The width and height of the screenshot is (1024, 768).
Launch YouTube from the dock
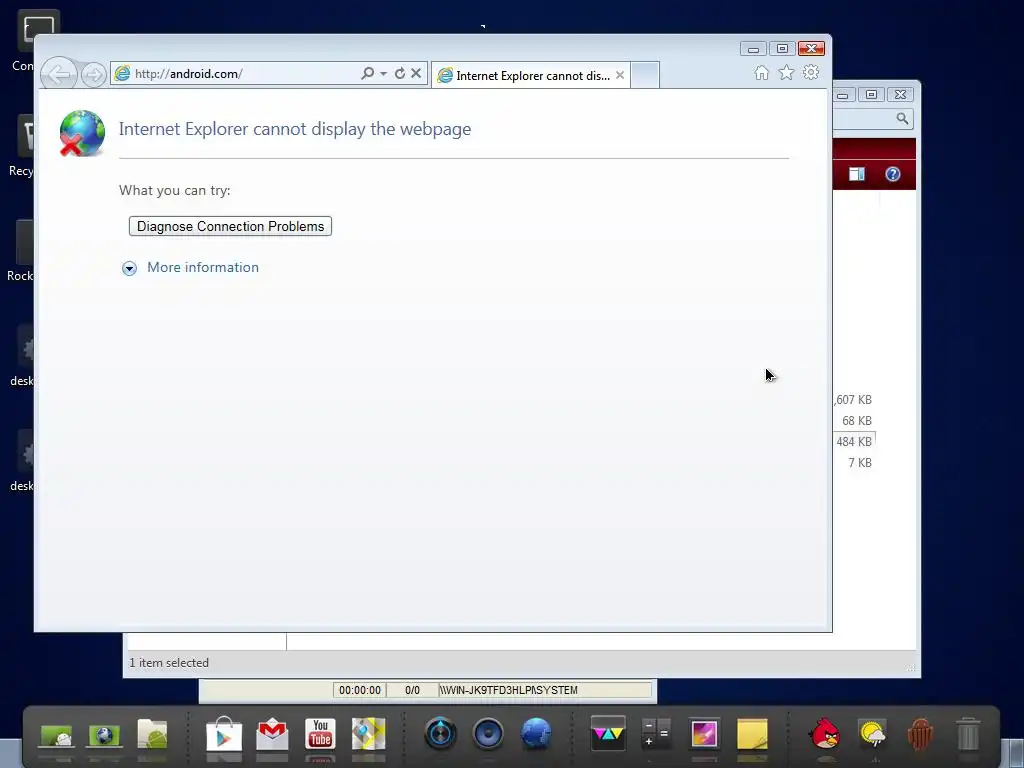(320, 733)
